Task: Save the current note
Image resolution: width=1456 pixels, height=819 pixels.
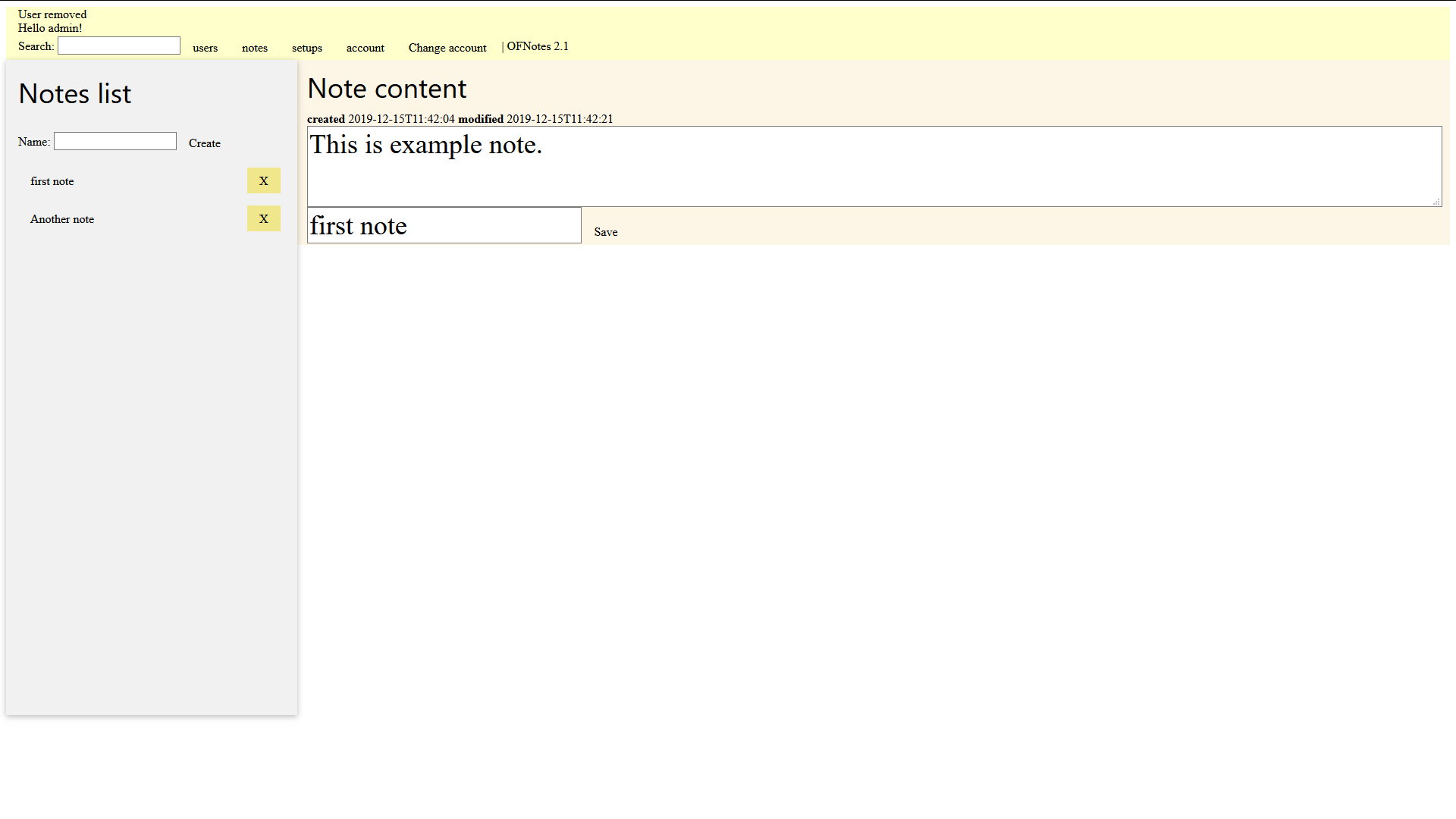Action: (x=605, y=232)
